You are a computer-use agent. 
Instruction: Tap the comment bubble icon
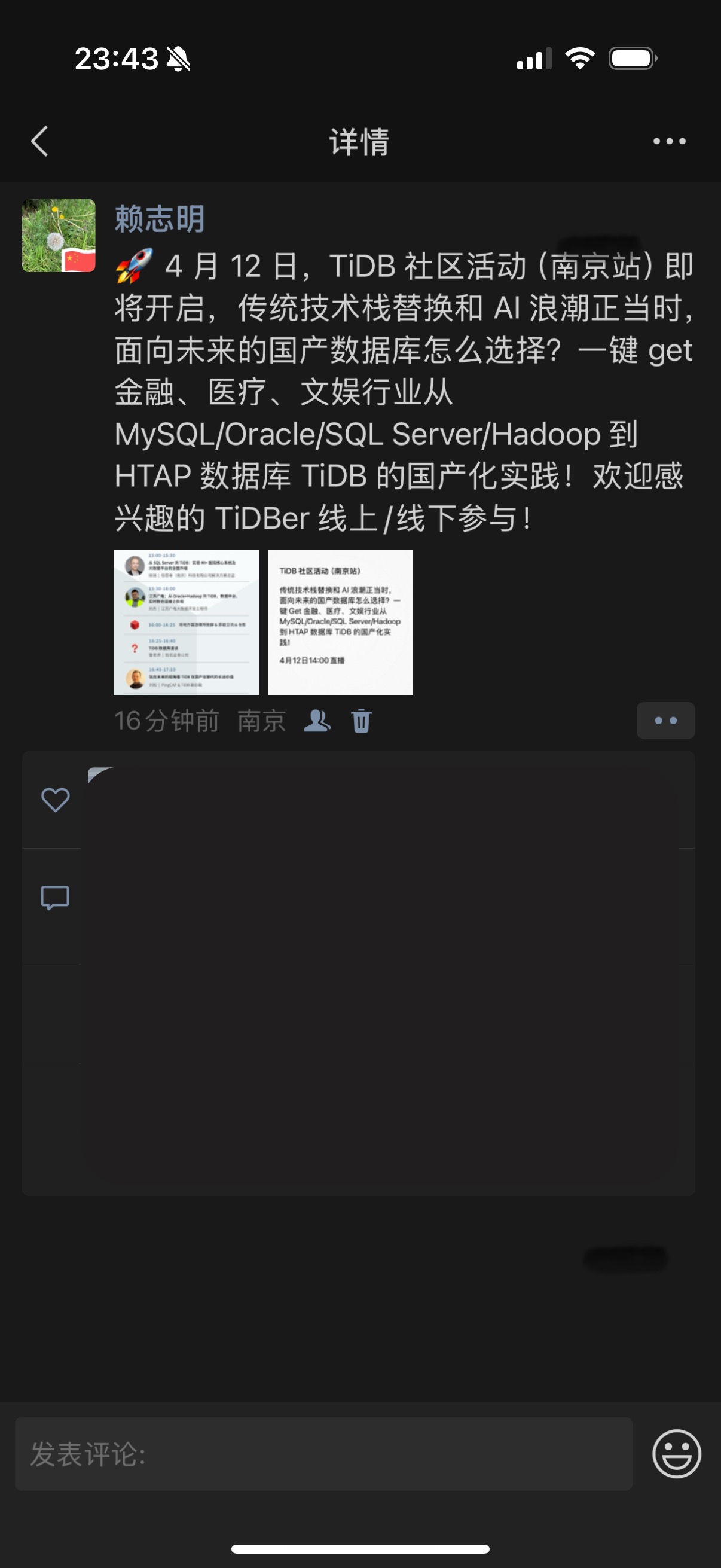[55, 897]
